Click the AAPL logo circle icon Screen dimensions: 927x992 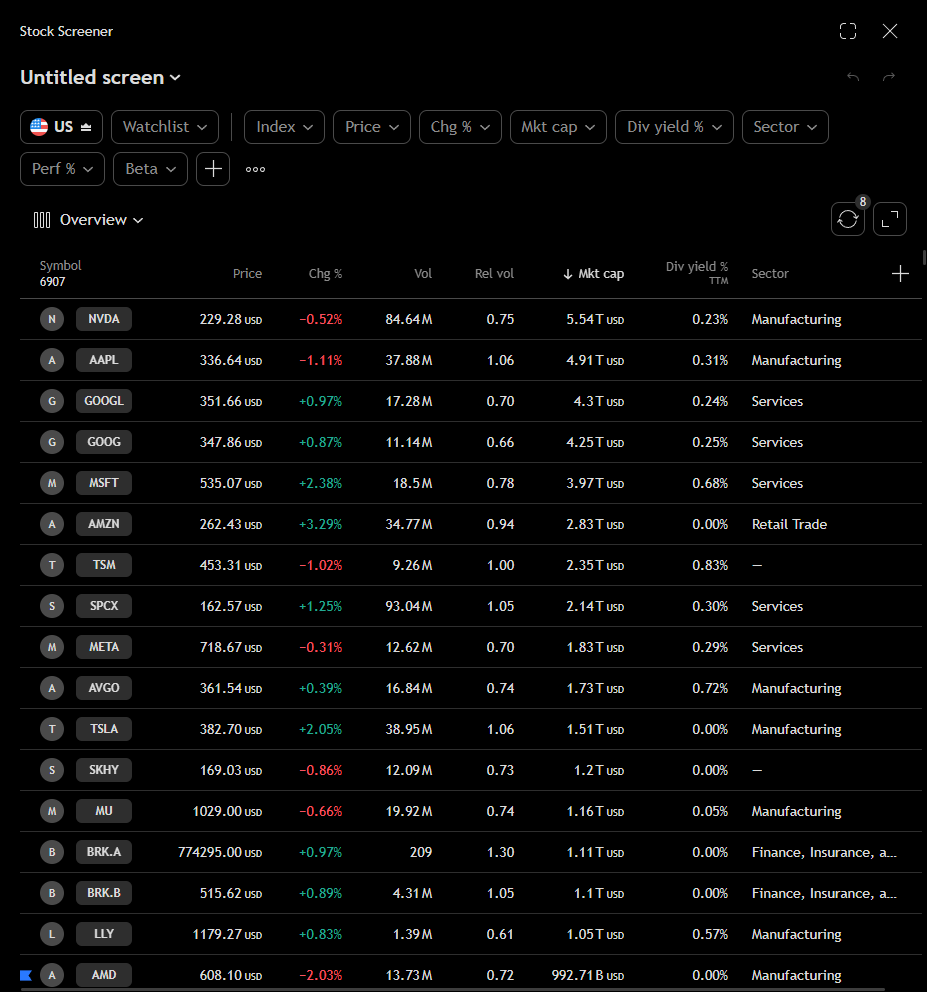tap(52, 360)
